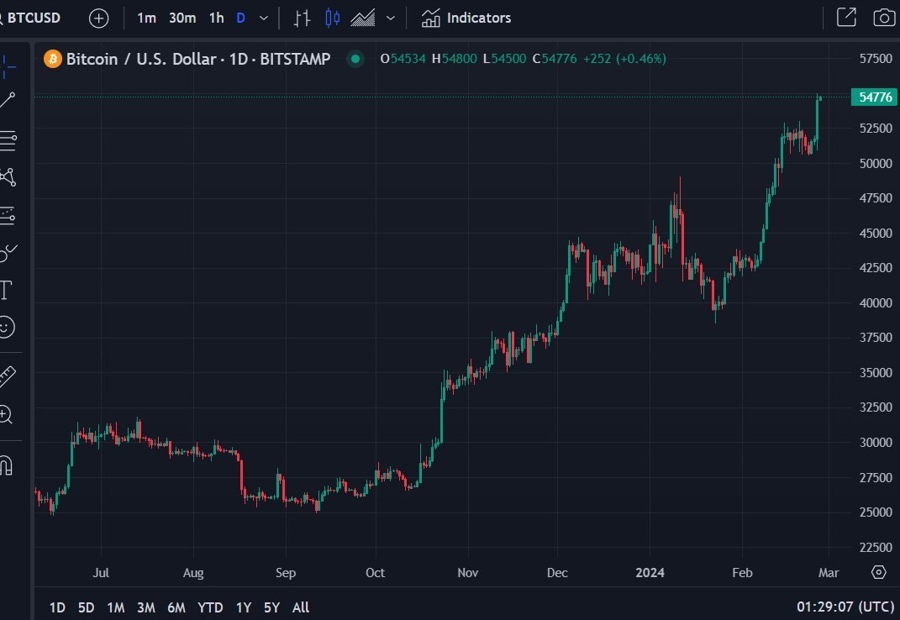Open the chart pop-out share icon
The image size is (900, 620).
(x=846, y=17)
